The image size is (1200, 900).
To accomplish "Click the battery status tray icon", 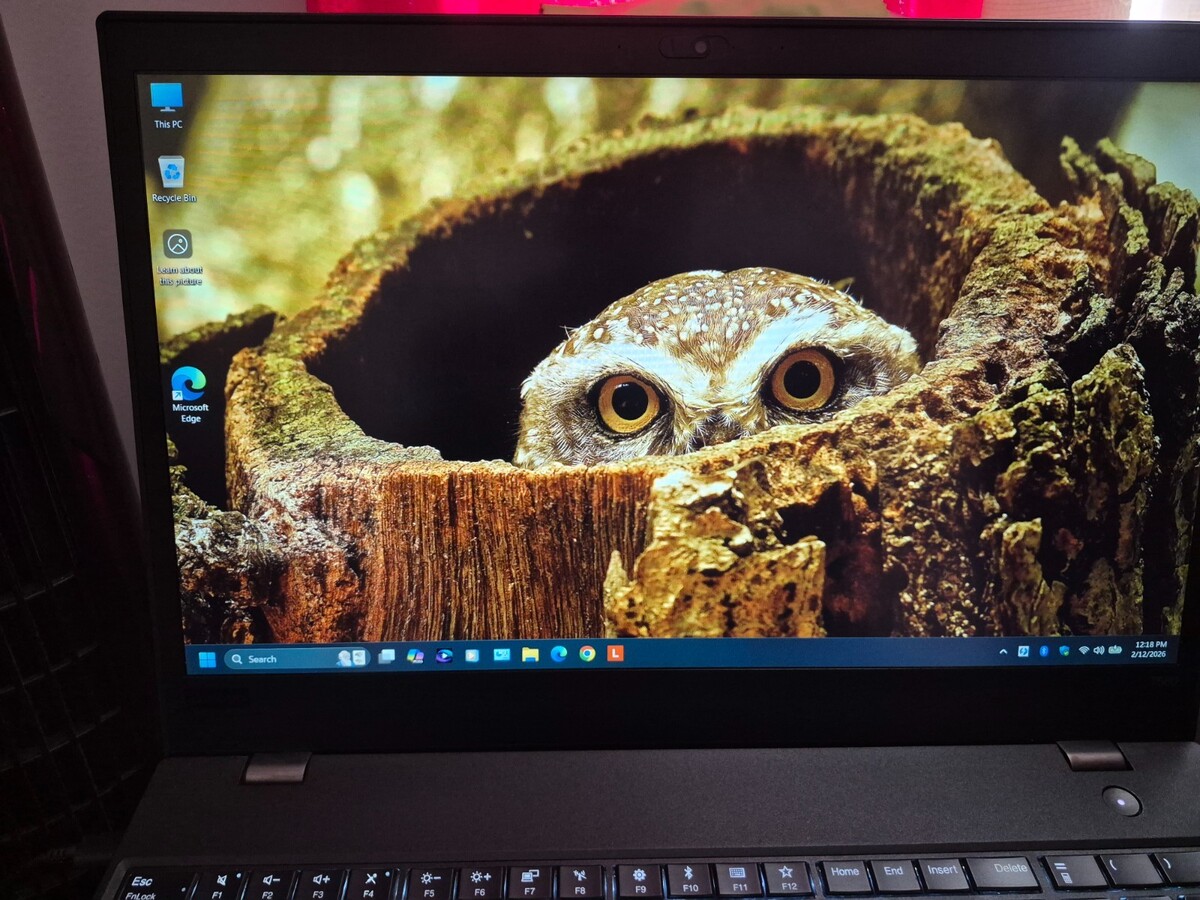I will (x=1115, y=651).
